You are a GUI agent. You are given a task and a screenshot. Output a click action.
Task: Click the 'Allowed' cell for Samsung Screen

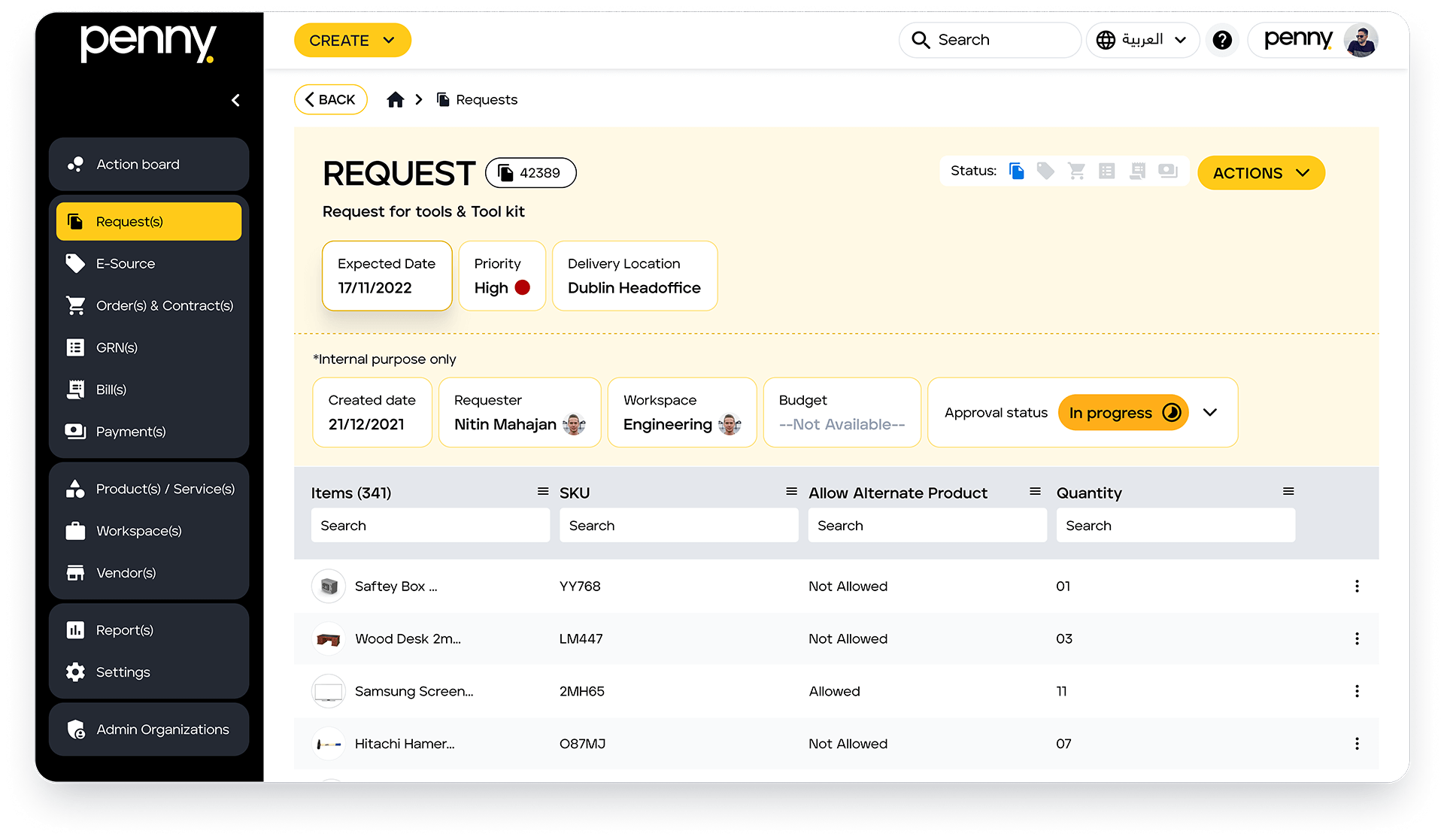(834, 691)
